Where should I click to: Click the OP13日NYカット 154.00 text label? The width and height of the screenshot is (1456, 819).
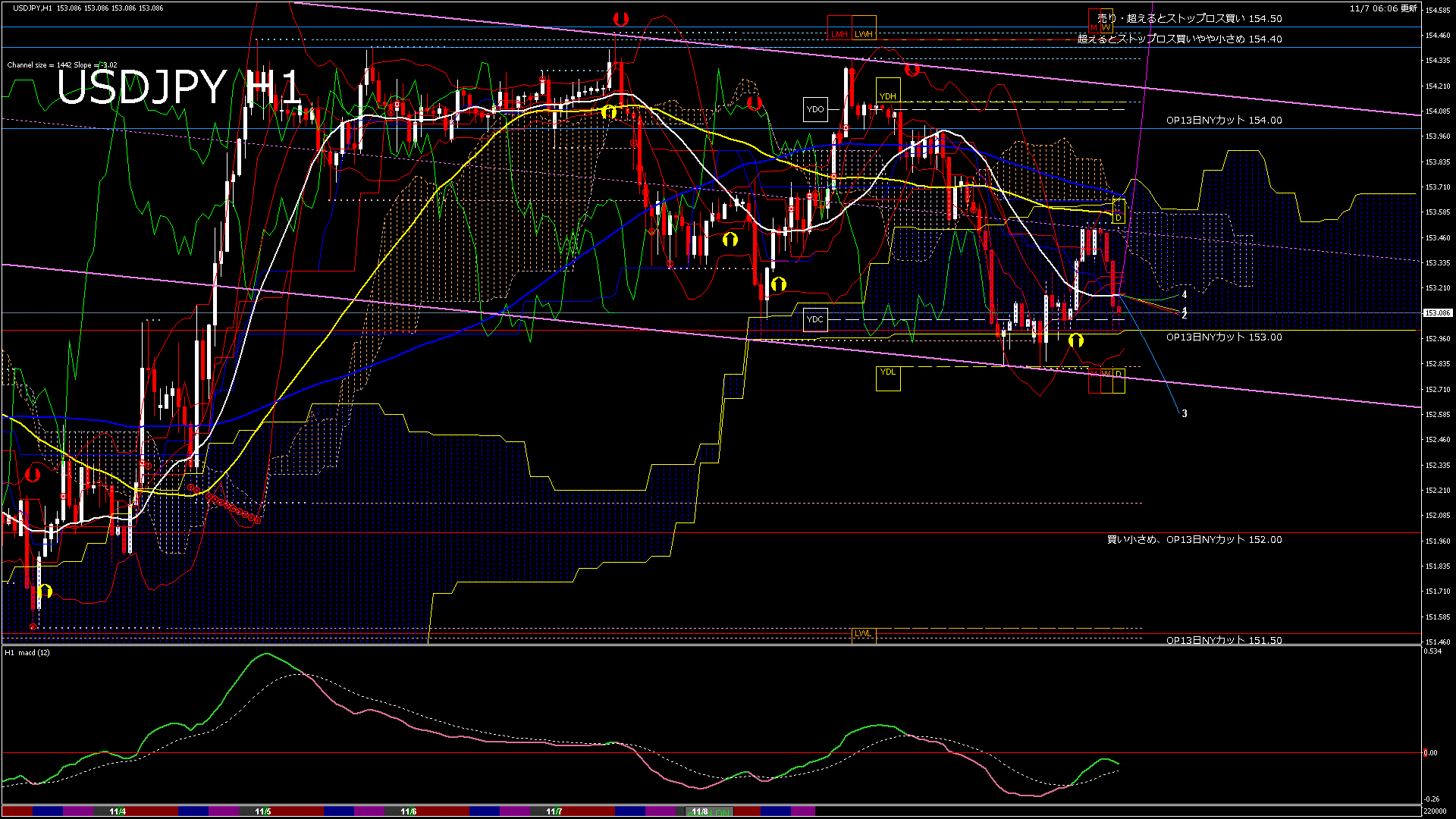tap(1223, 120)
